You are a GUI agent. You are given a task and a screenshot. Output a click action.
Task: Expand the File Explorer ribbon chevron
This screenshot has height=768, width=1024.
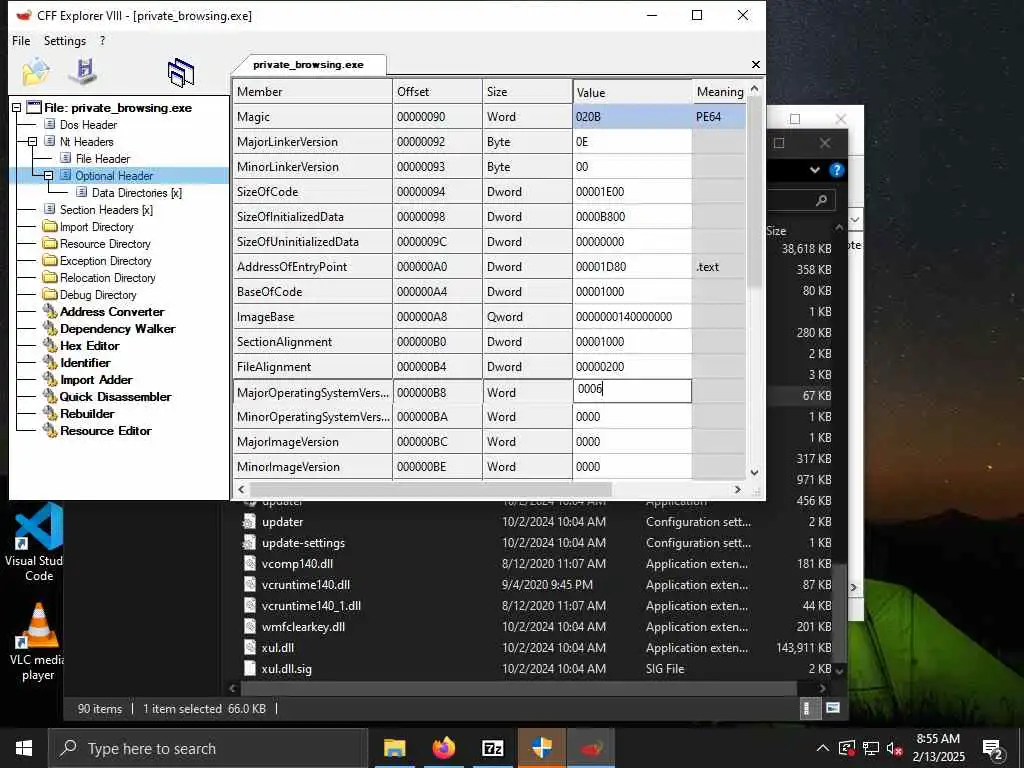[x=814, y=170]
